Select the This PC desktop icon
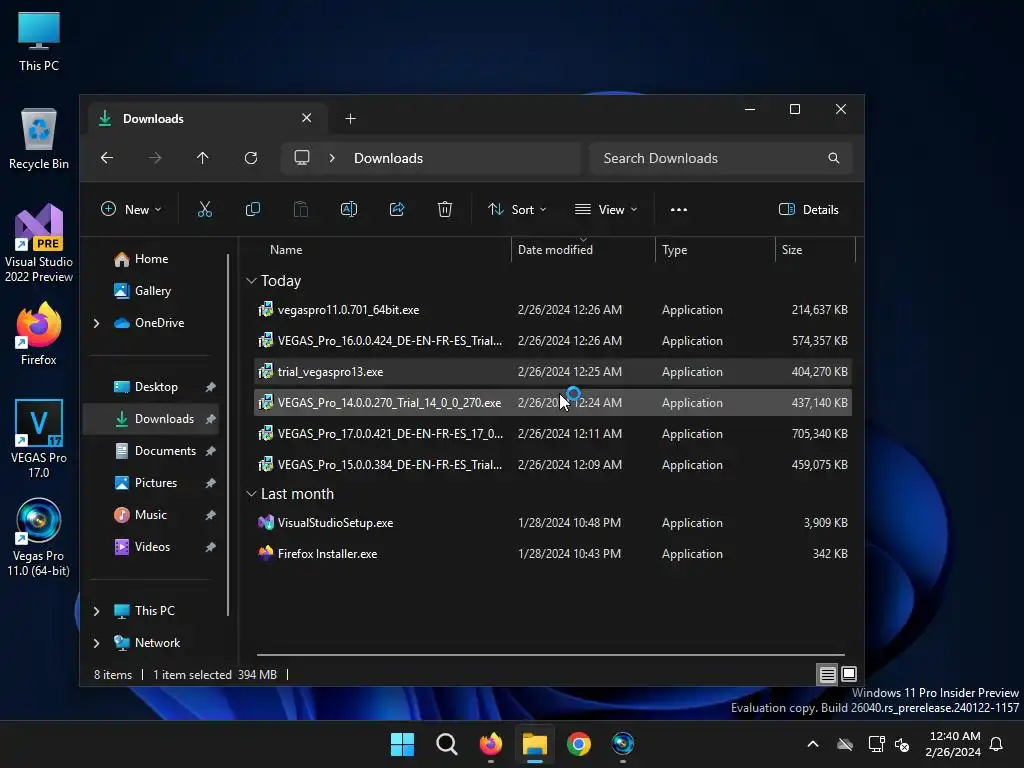Image resolution: width=1024 pixels, height=768 pixels. pos(39,40)
